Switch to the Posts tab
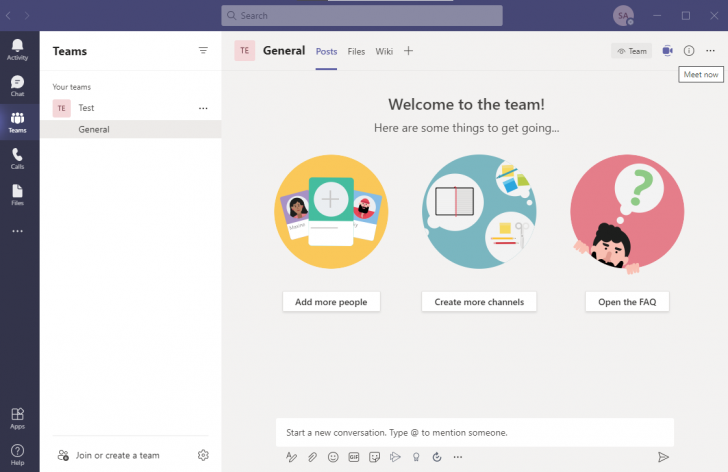728x472 pixels. point(326,52)
